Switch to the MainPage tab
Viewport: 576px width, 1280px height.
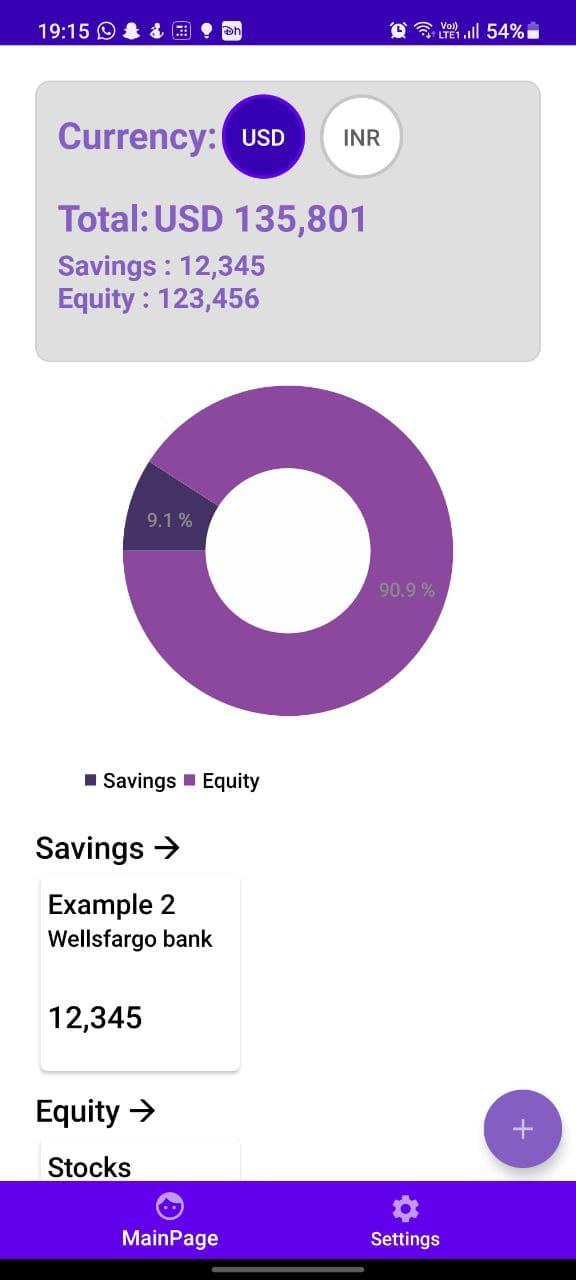(x=170, y=1219)
